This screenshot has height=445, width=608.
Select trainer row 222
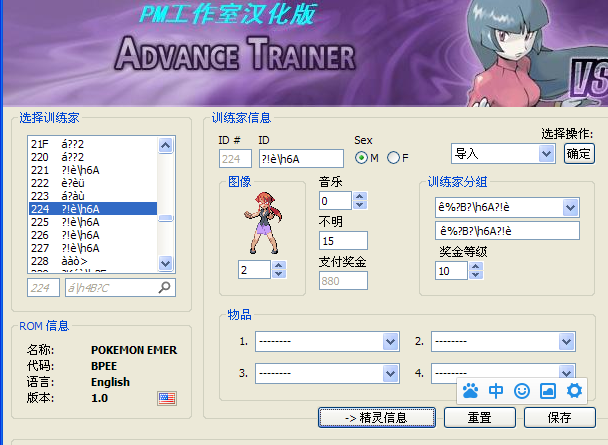click(x=93, y=183)
